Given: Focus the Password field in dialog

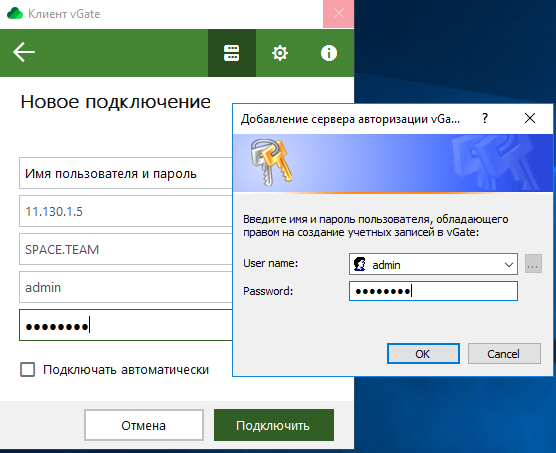Looking at the screenshot, I should tap(433, 291).
